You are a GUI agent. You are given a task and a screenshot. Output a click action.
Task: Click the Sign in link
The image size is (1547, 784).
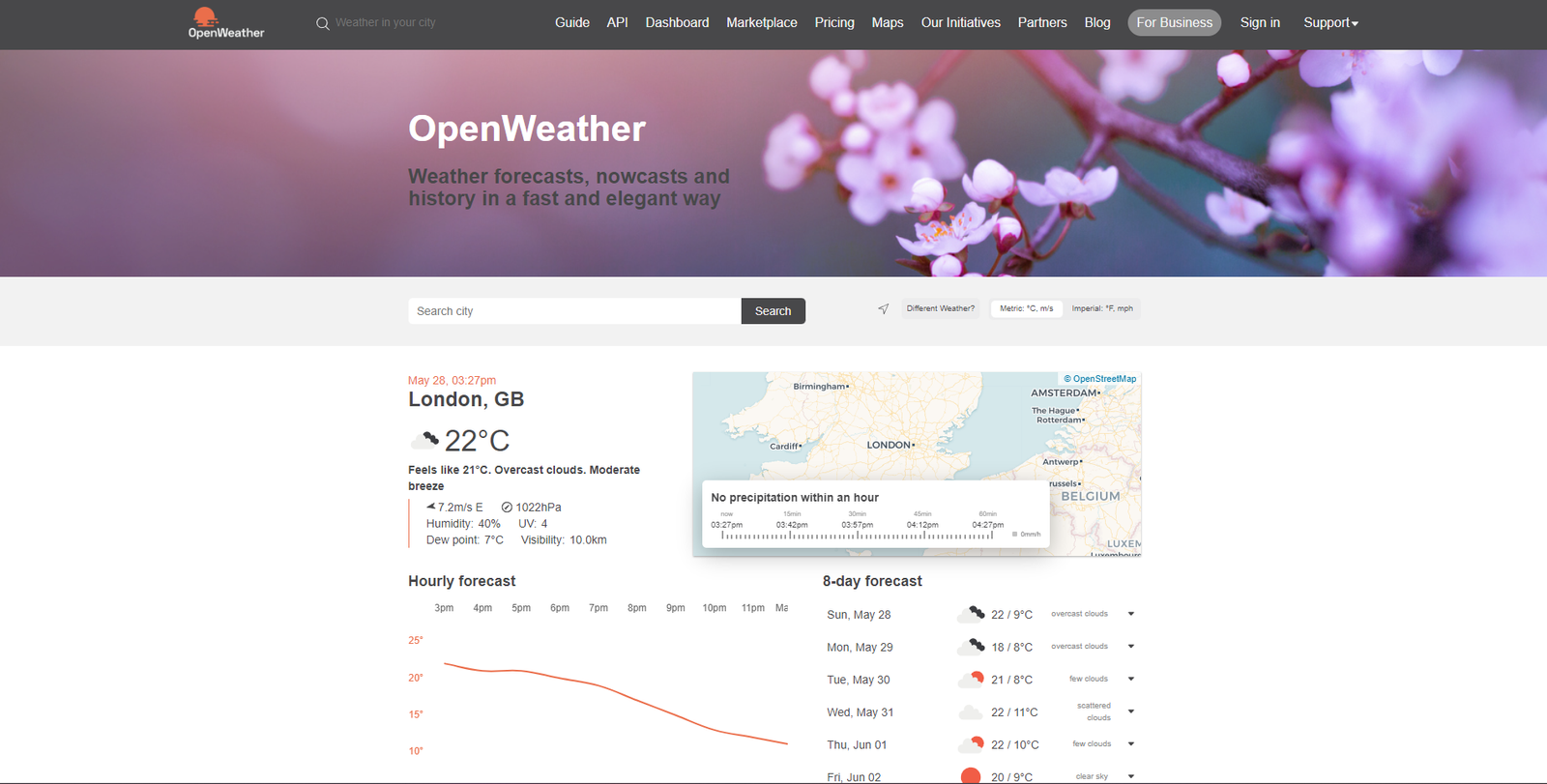tap(1260, 23)
